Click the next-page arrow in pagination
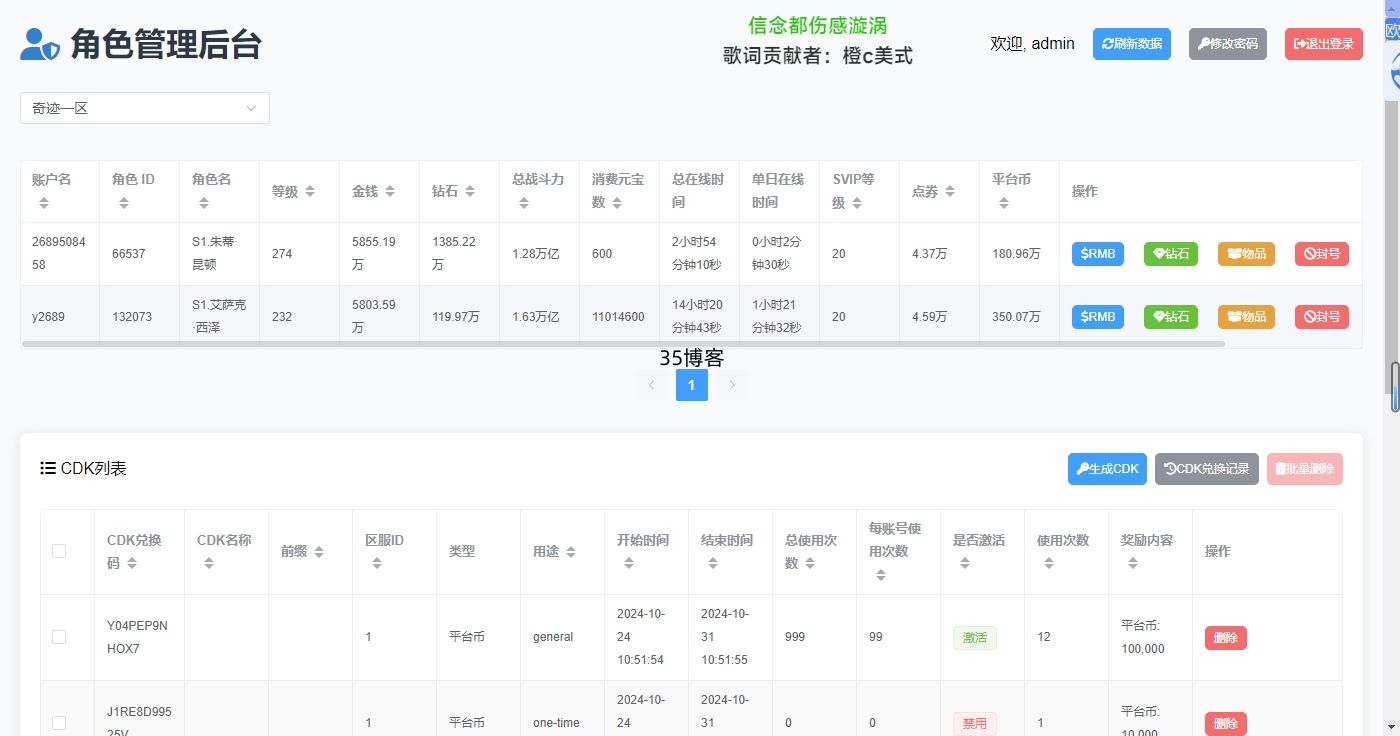Image resolution: width=1400 pixels, height=736 pixels. [731, 385]
